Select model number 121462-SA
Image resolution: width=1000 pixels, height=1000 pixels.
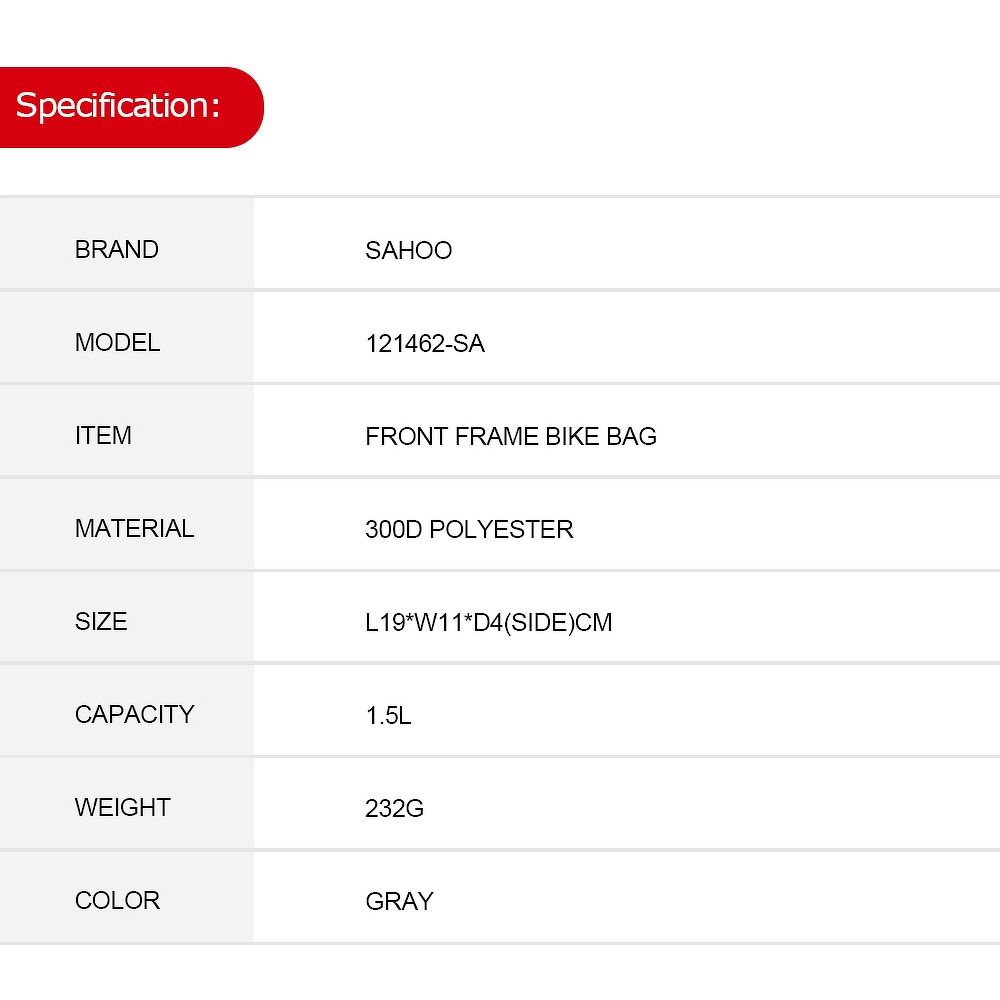[x=424, y=343]
